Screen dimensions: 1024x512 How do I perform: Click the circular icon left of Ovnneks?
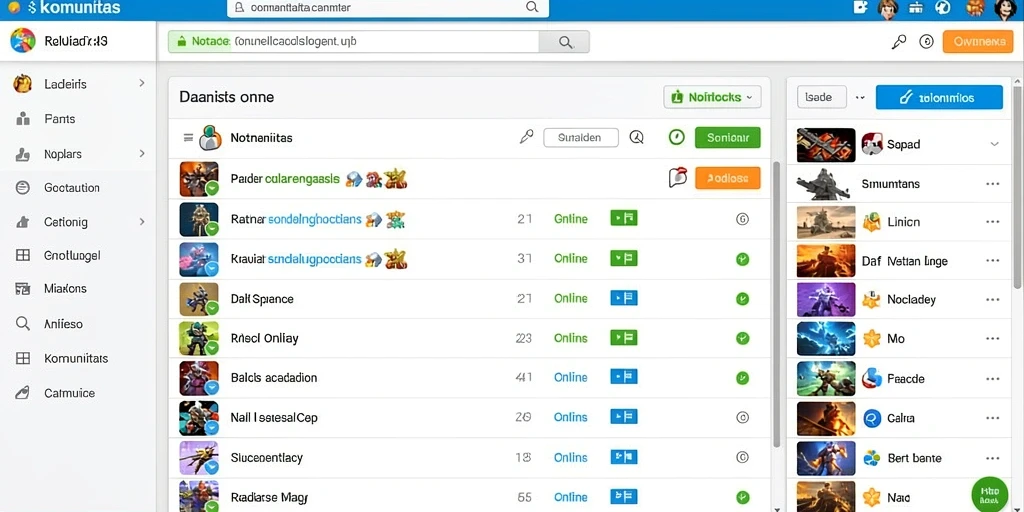coord(926,42)
